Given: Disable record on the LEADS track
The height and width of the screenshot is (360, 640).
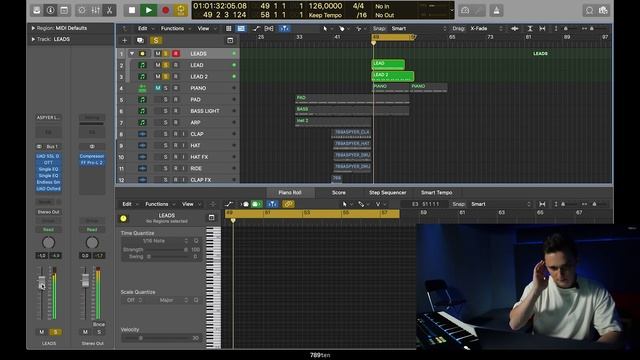Looking at the screenshot, I should (176, 53).
